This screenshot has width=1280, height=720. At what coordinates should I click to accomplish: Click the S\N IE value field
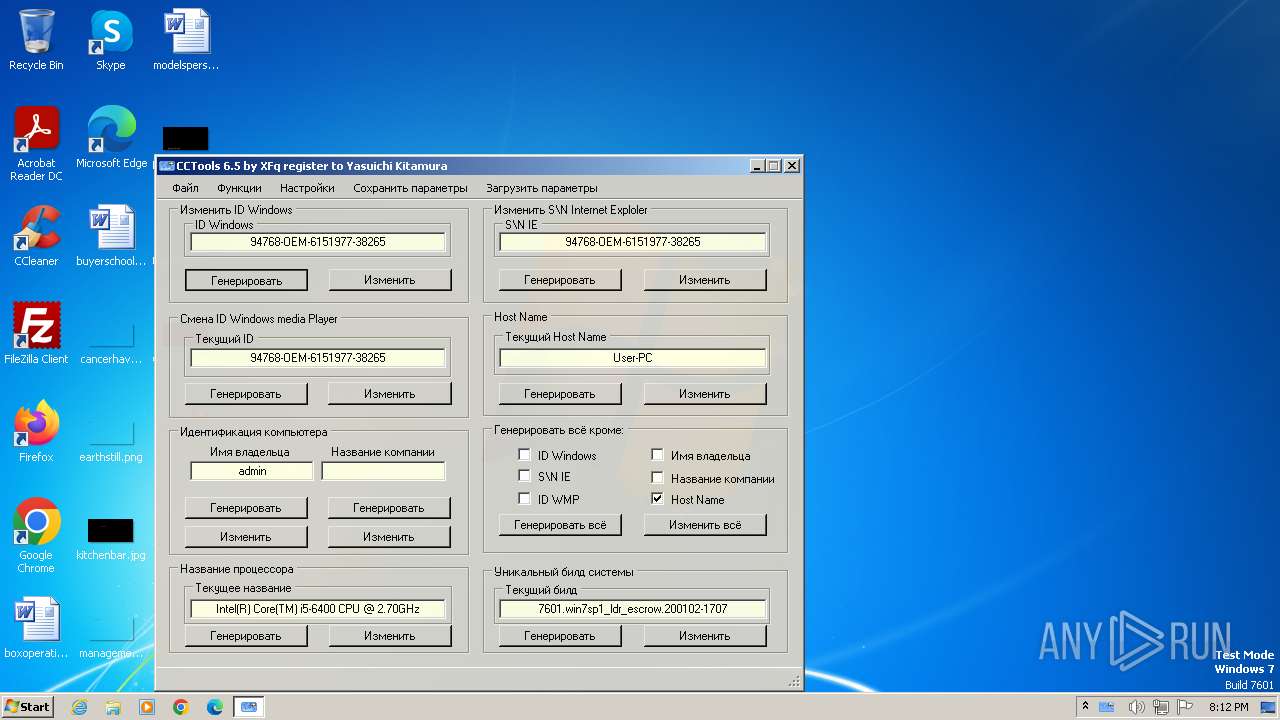(x=633, y=242)
